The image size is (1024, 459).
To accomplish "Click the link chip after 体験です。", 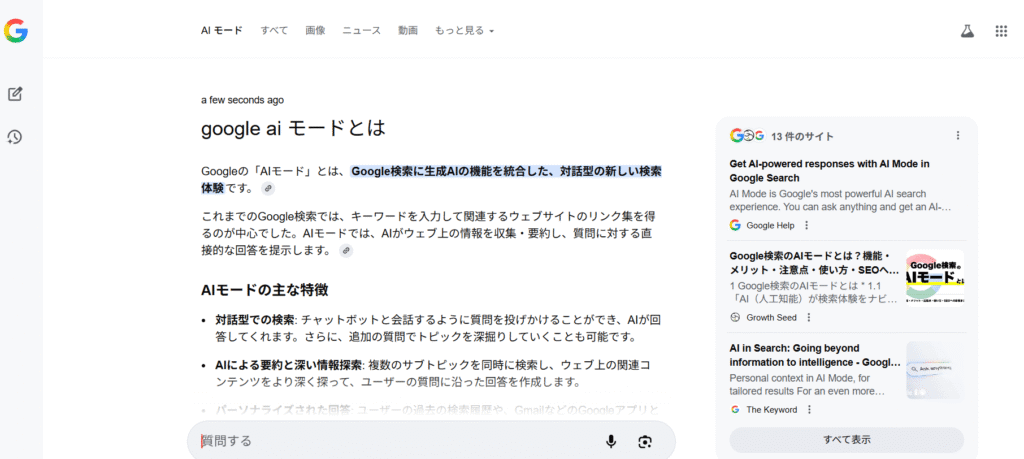I will point(268,189).
